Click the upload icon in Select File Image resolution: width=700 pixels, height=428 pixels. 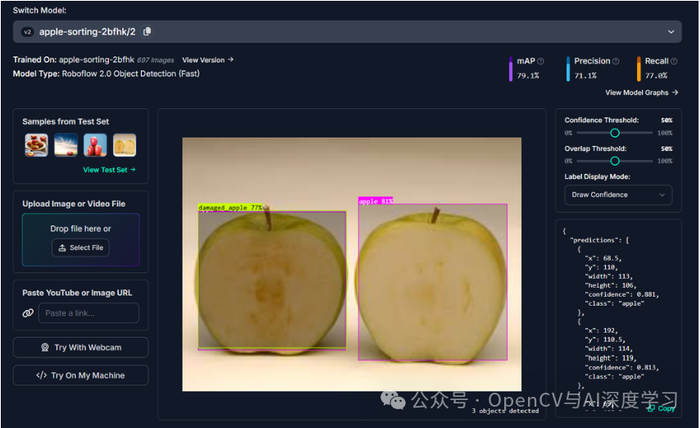coord(62,248)
